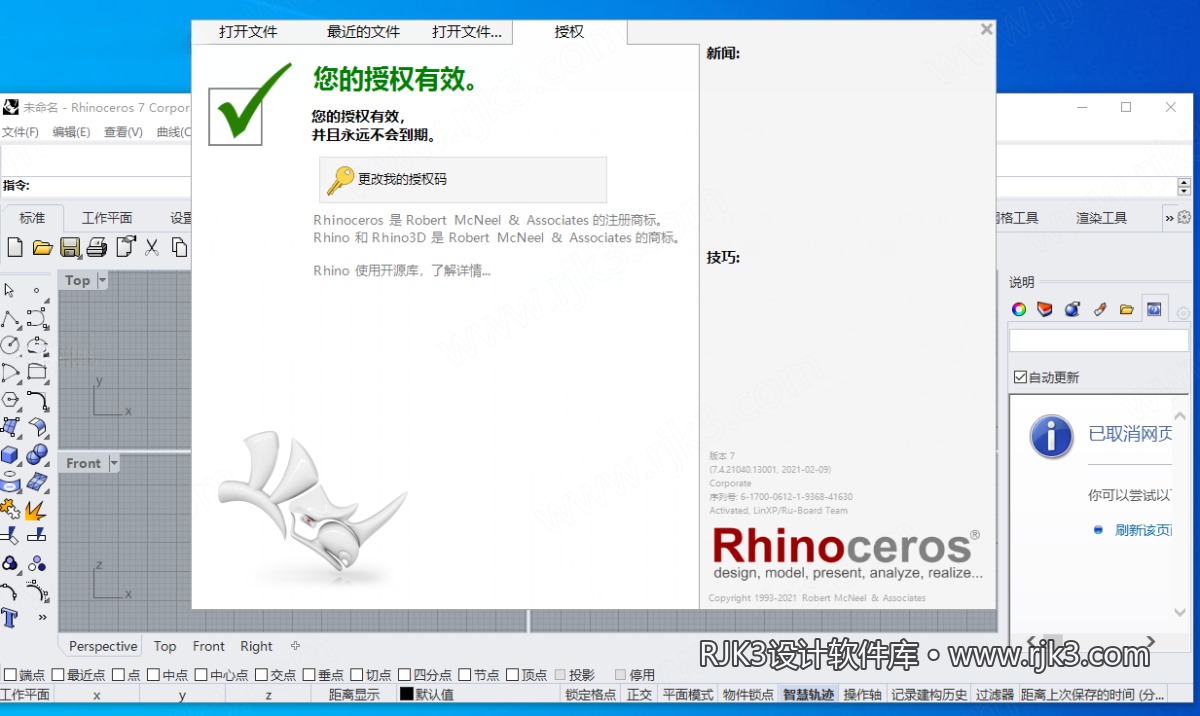This screenshot has height=716, width=1200.
Task: Click the Cut scissors icon
Action: pos(152,246)
